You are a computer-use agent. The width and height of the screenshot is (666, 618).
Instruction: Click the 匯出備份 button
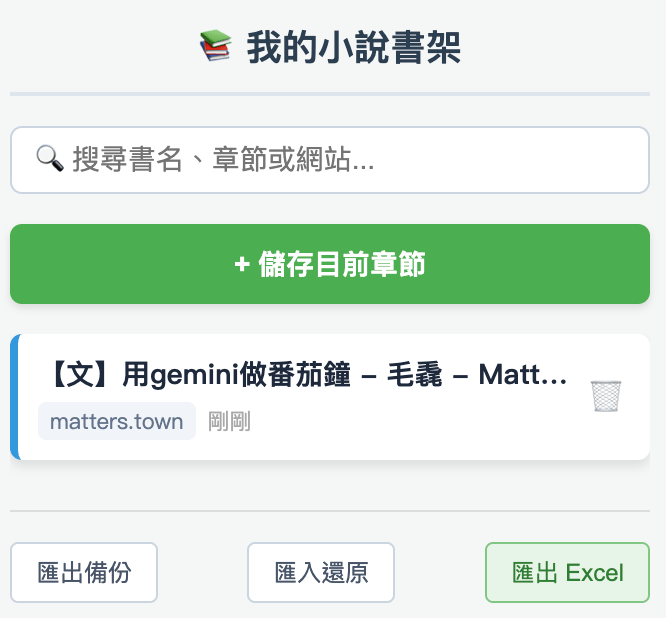[x=84, y=573]
